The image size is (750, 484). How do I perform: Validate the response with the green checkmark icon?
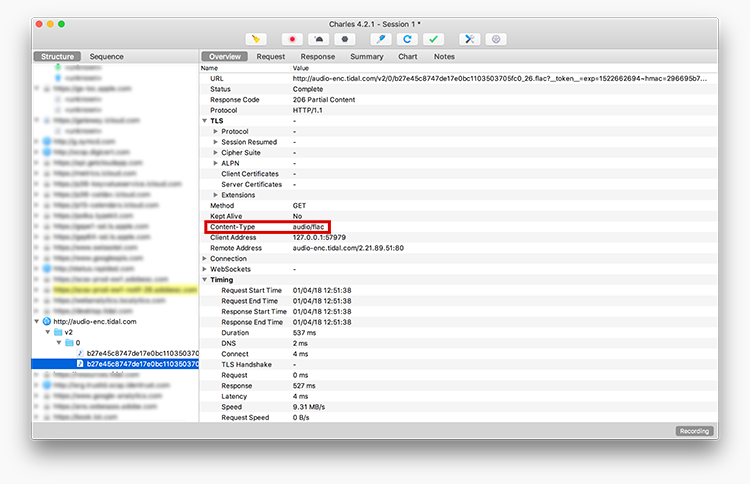click(x=433, y=39)
